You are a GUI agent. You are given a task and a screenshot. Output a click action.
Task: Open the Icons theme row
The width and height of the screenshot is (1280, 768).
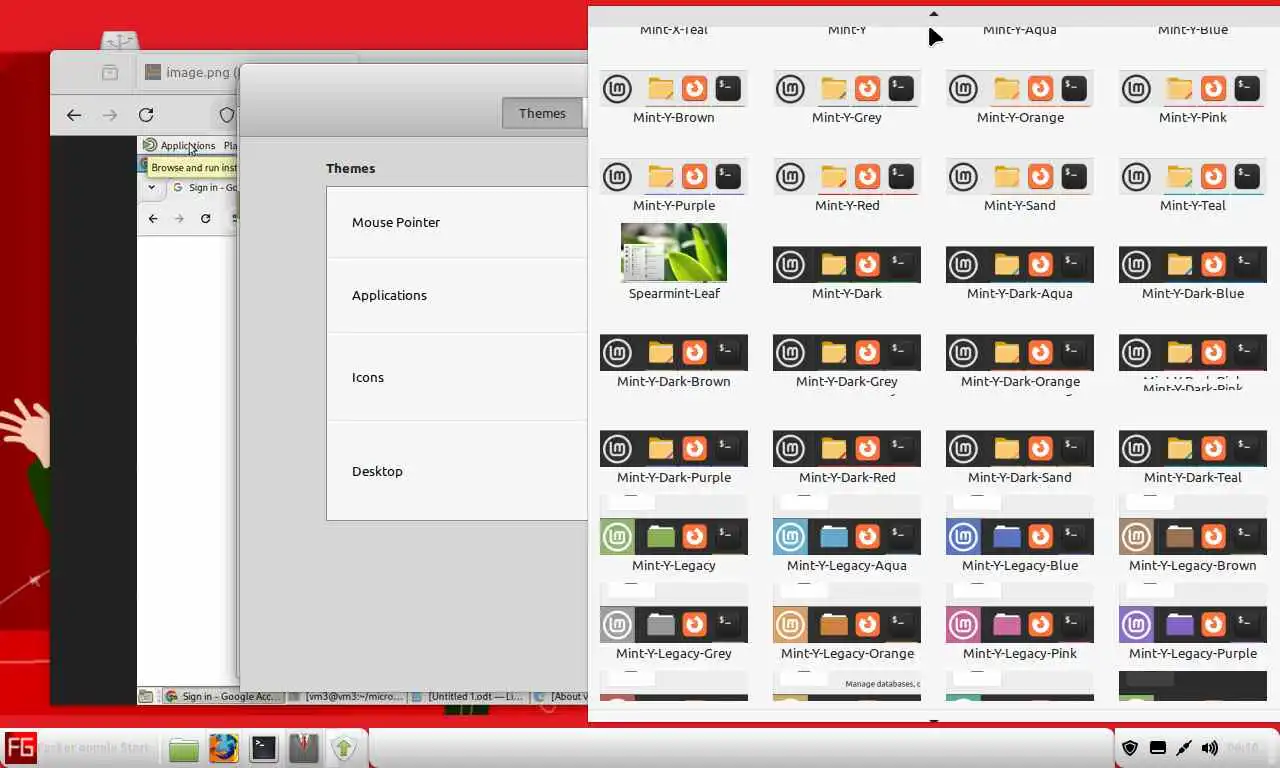(457, 377)
